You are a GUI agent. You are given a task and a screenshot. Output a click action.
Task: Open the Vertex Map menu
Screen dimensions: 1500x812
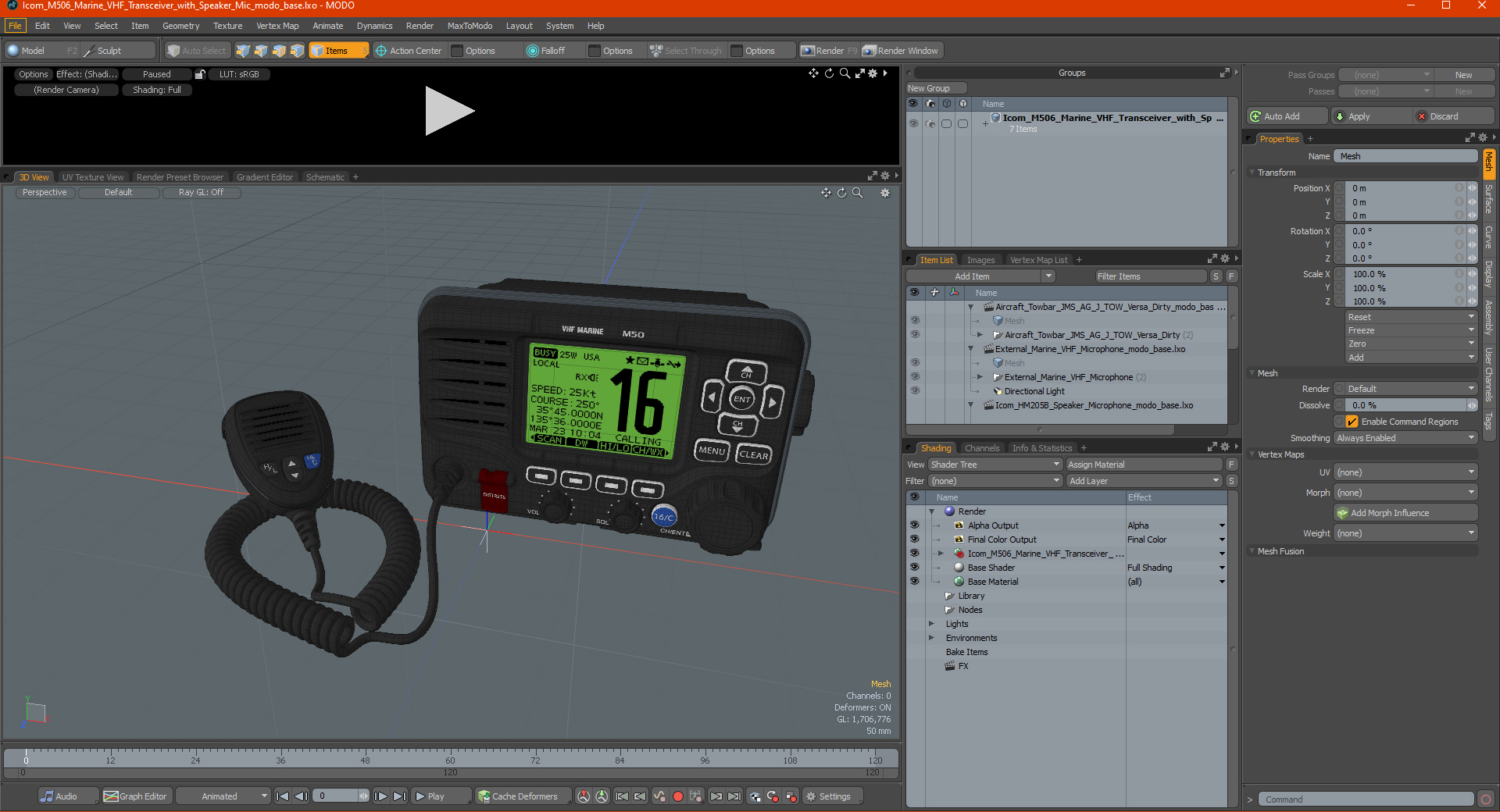coord(277,26)
